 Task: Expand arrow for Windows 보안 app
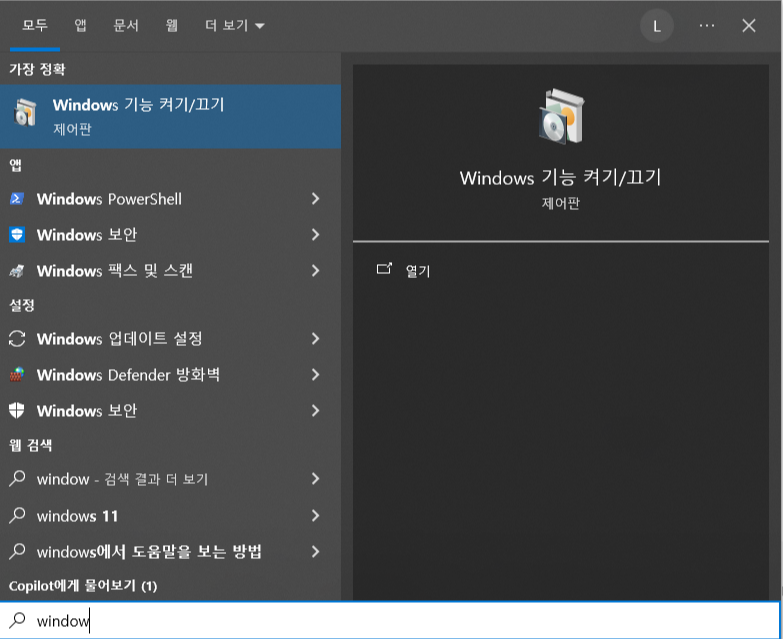point(315,235)
